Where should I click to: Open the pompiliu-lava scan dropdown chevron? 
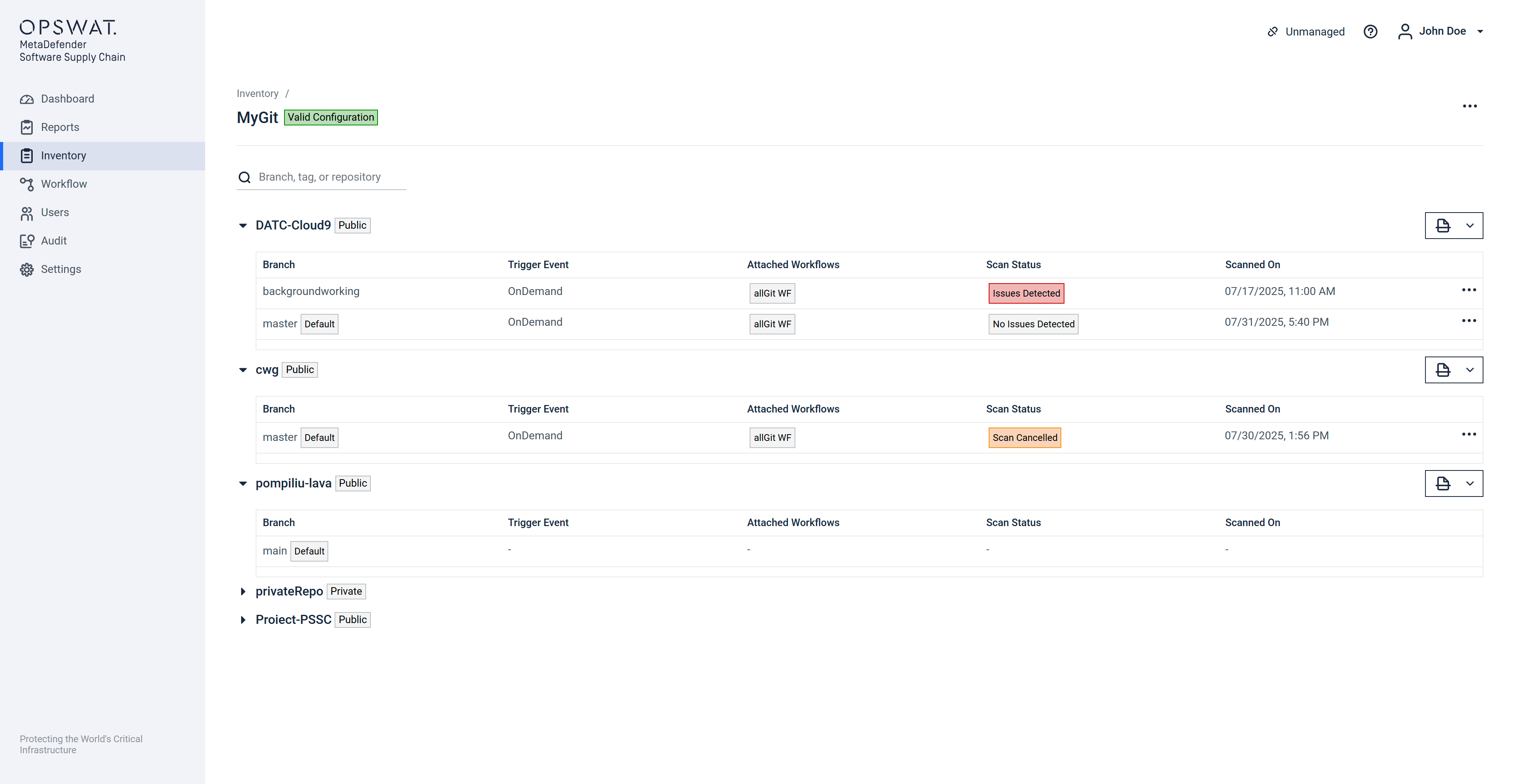1469,483
